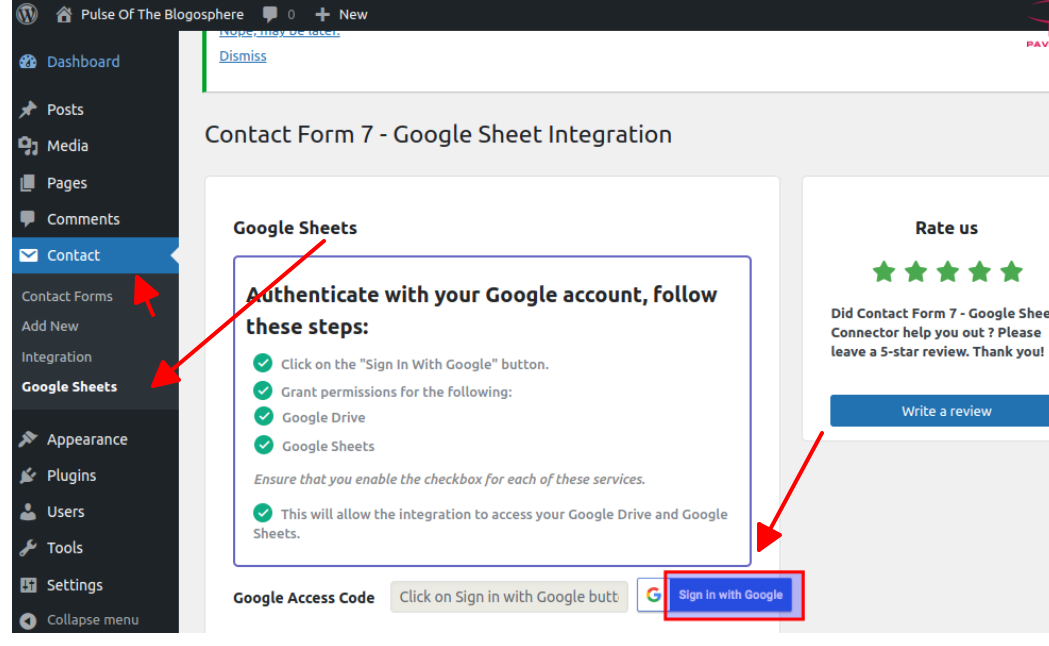Click the fifth green rating star

[x=1011, y=271]
